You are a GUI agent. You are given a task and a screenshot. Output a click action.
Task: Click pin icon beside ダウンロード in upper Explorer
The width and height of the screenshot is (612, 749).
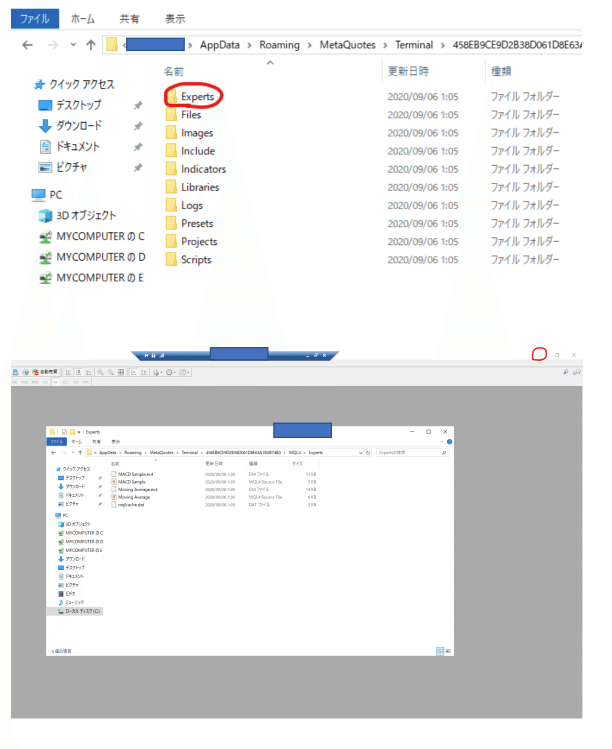coord(138,126)
